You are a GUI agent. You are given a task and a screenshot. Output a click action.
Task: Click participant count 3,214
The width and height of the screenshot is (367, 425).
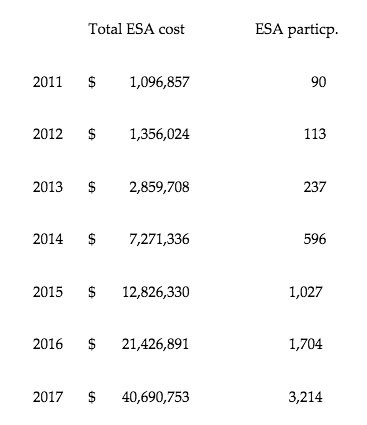(x=306, y=397)
